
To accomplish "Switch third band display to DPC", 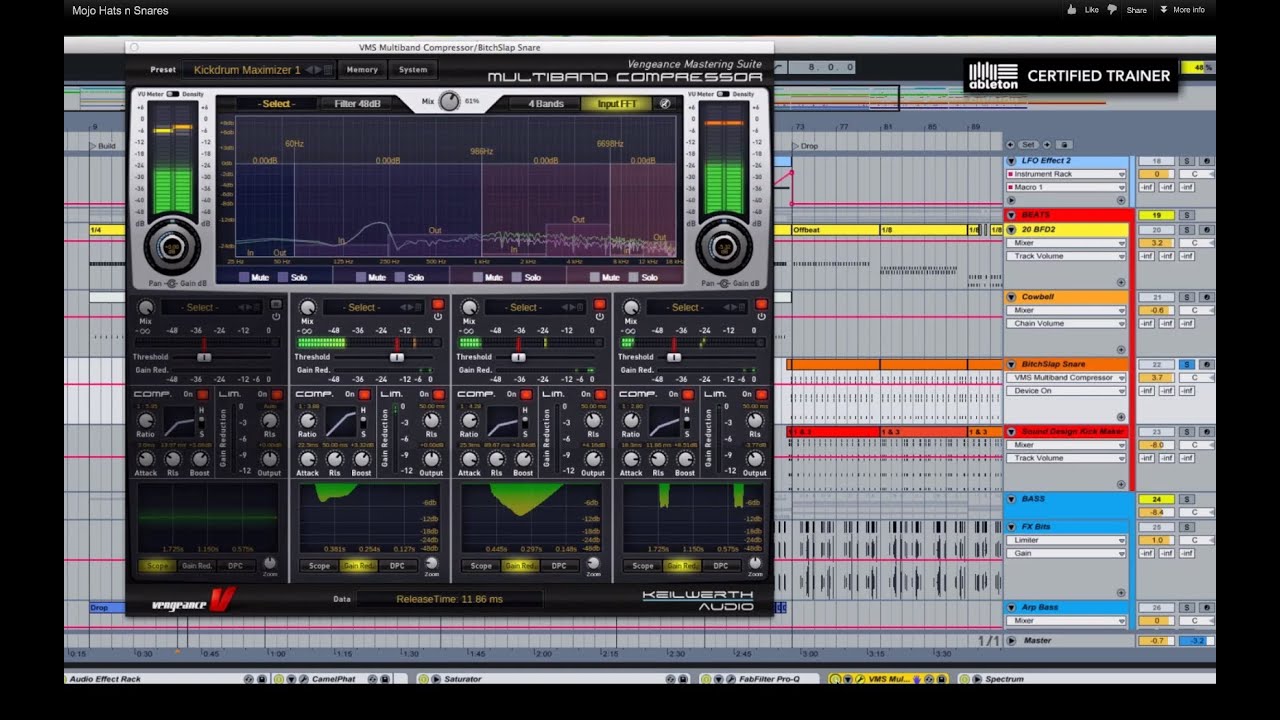I will (559, 566).
